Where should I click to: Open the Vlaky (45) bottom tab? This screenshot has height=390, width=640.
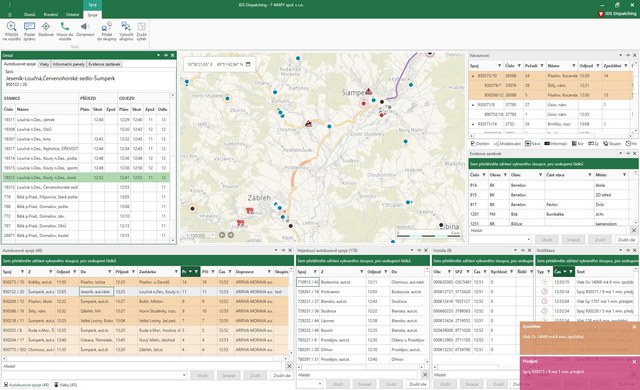[65, 385]
